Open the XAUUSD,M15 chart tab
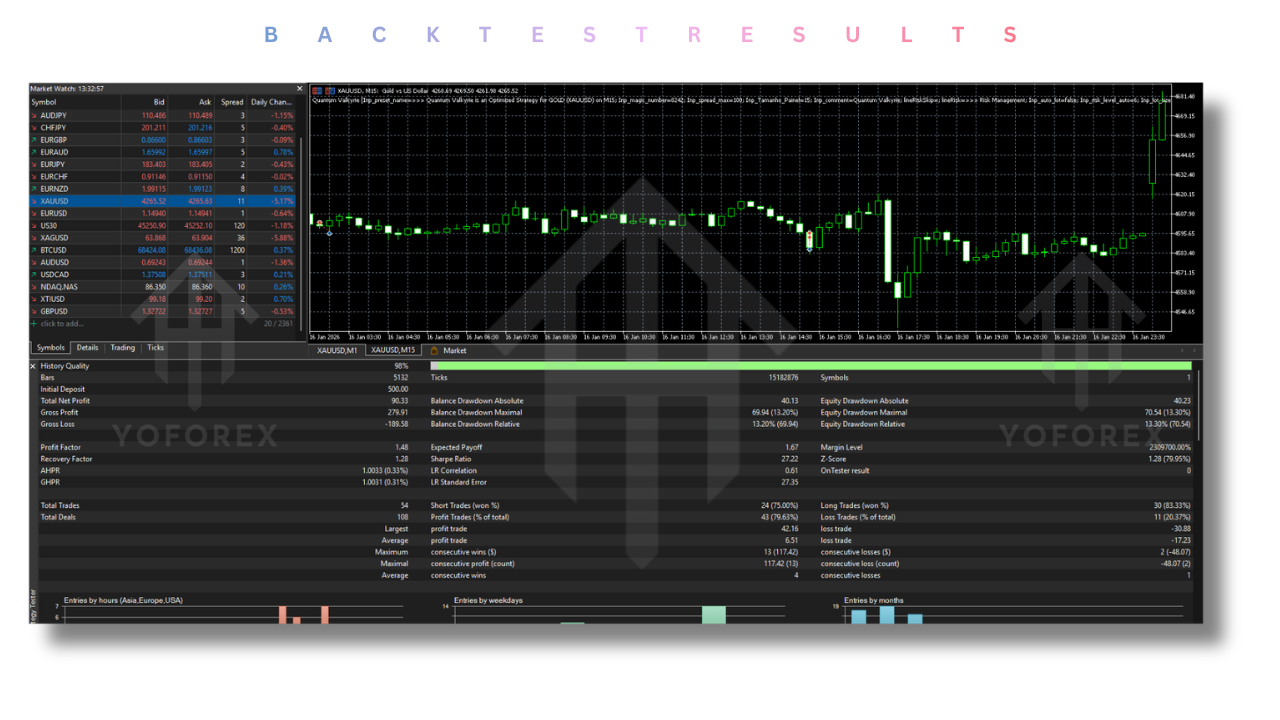 (393, 351)
